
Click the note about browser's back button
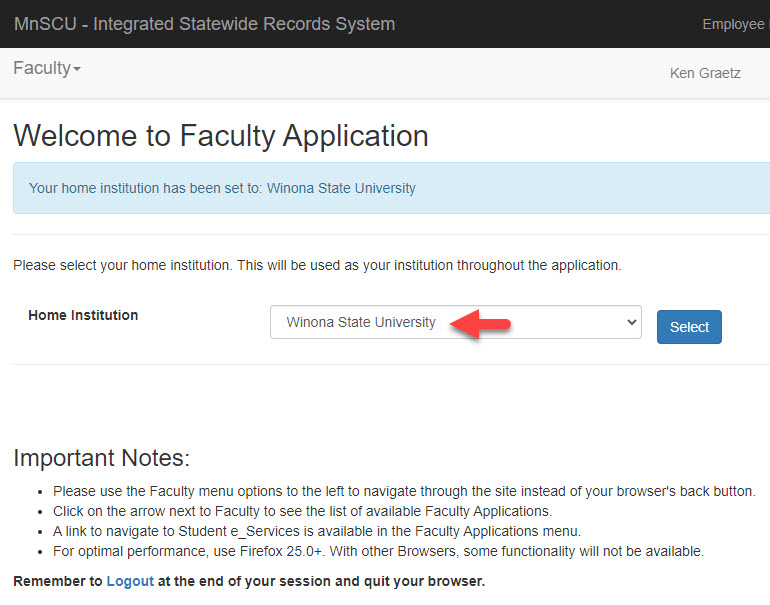tap(404, 491)
